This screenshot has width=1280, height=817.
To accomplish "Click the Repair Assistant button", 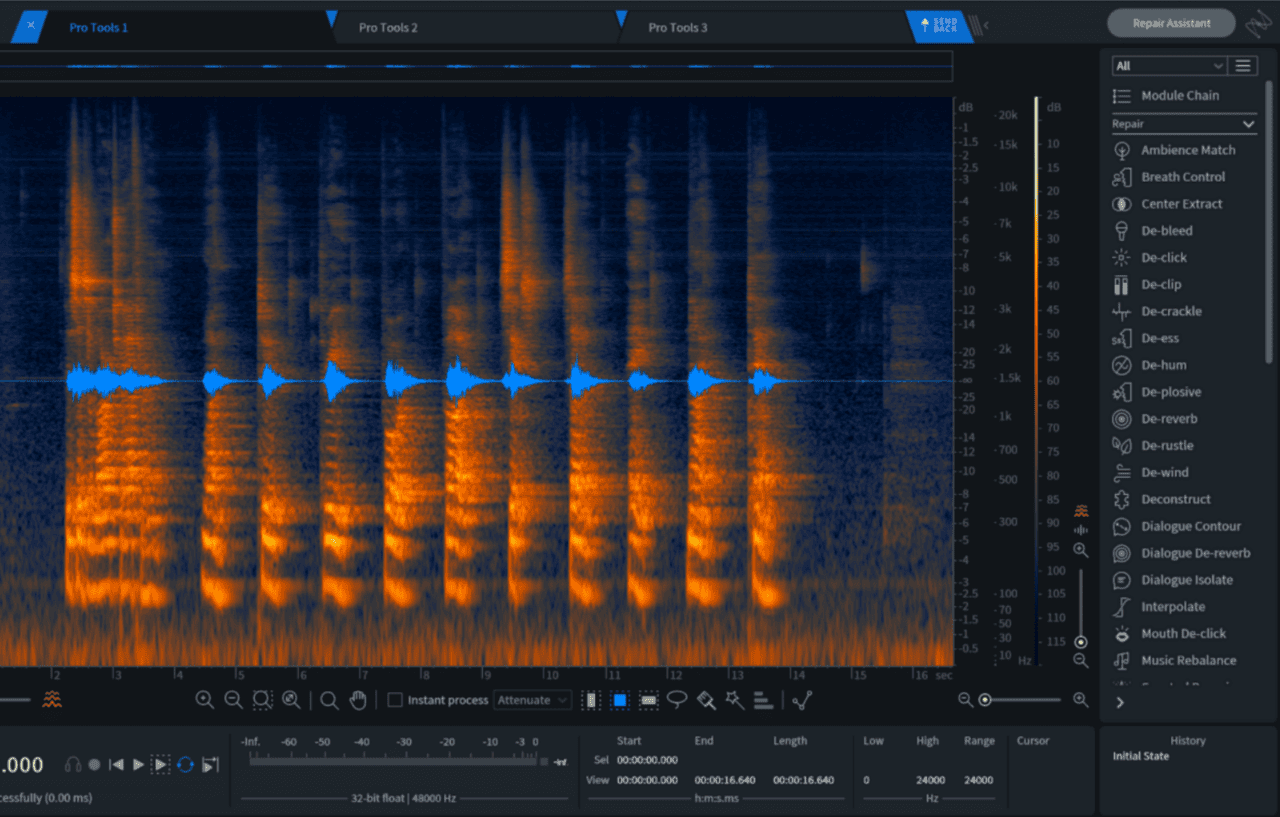I will click(1171, 23).
